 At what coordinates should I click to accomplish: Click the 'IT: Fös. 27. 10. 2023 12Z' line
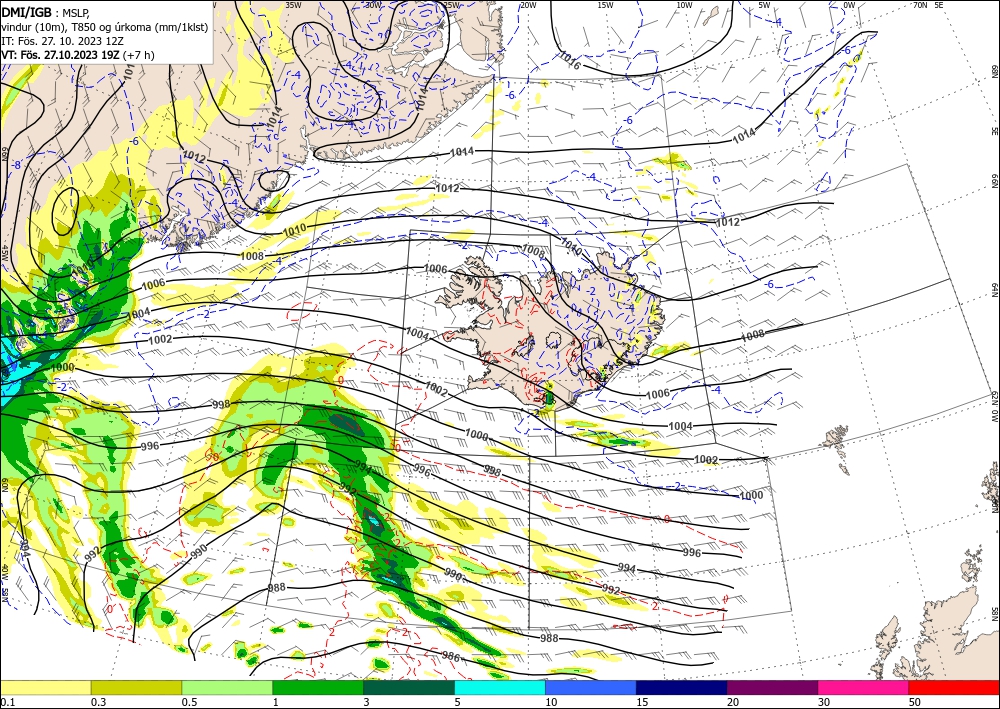coord(62,41)
